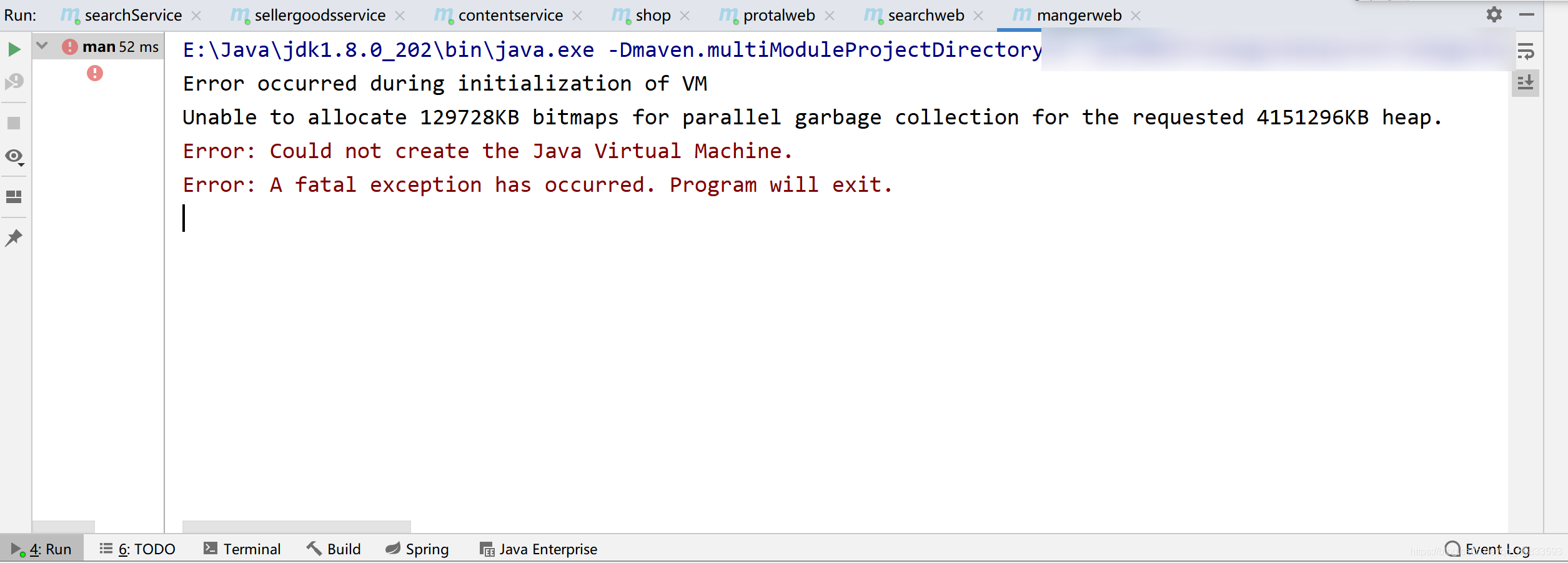
Task: Switch to the contentservice run tab
Action: (x=510, y=14)
